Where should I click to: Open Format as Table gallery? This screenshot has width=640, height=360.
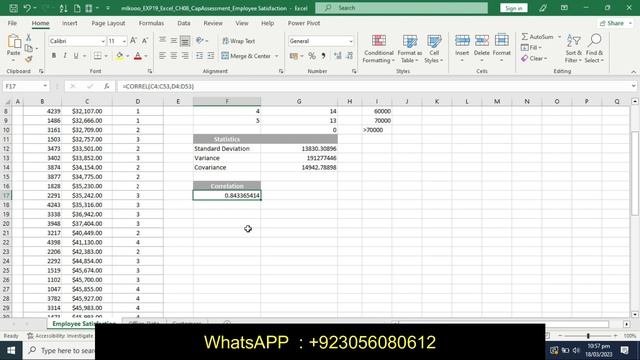pyautogui.click(x=409, y=49)
